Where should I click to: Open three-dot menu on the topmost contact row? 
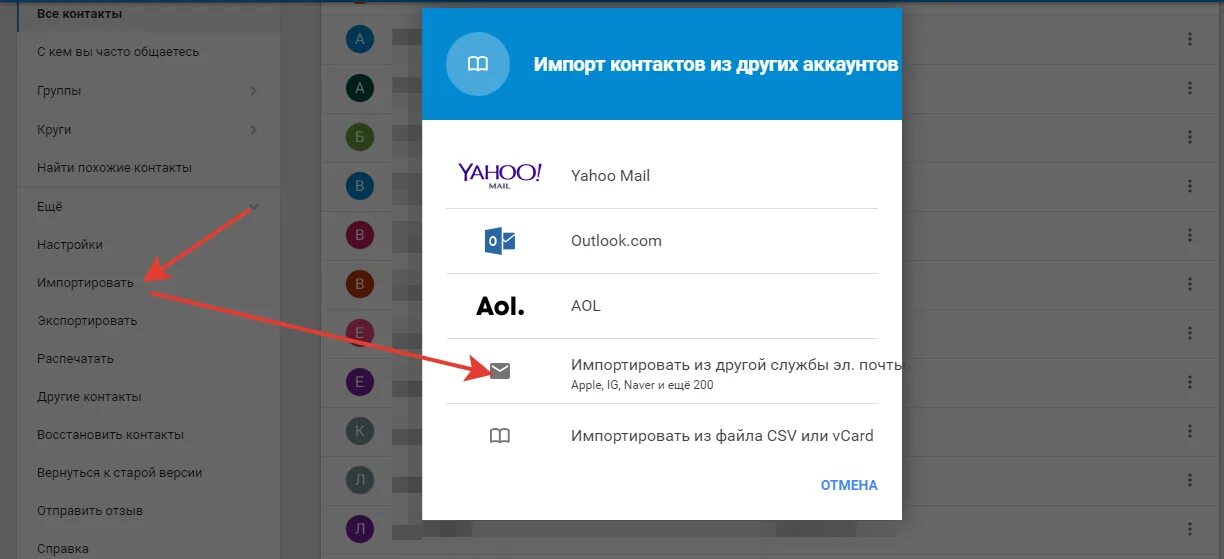(1190, 39)
